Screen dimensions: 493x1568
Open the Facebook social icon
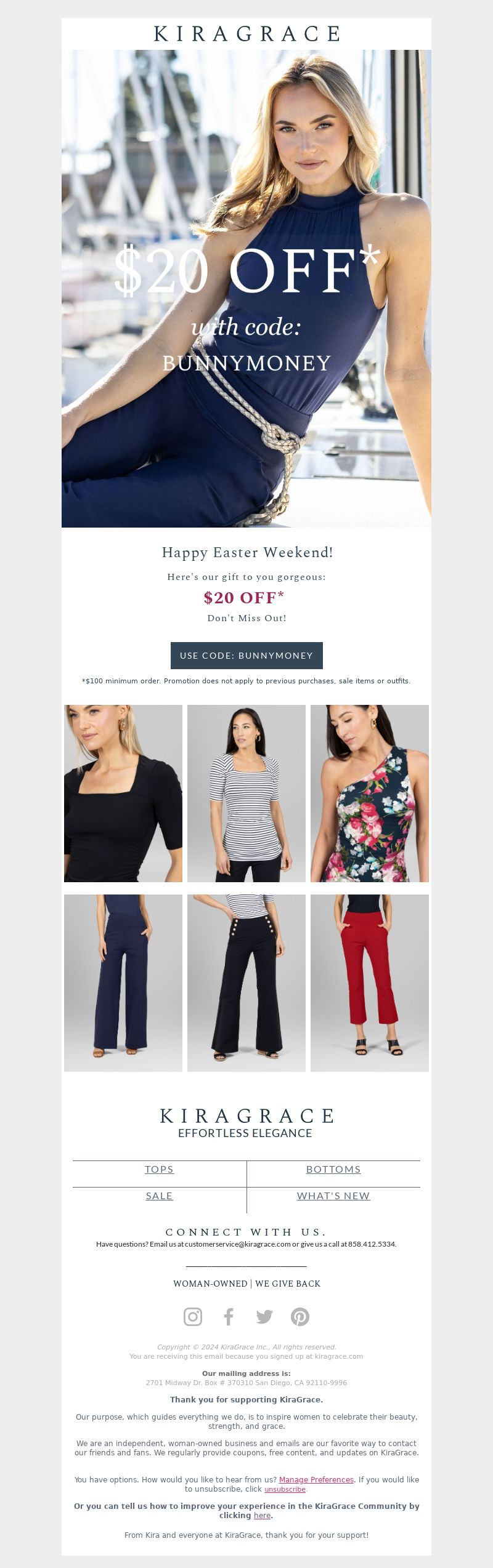click(x=229, y=1316)
